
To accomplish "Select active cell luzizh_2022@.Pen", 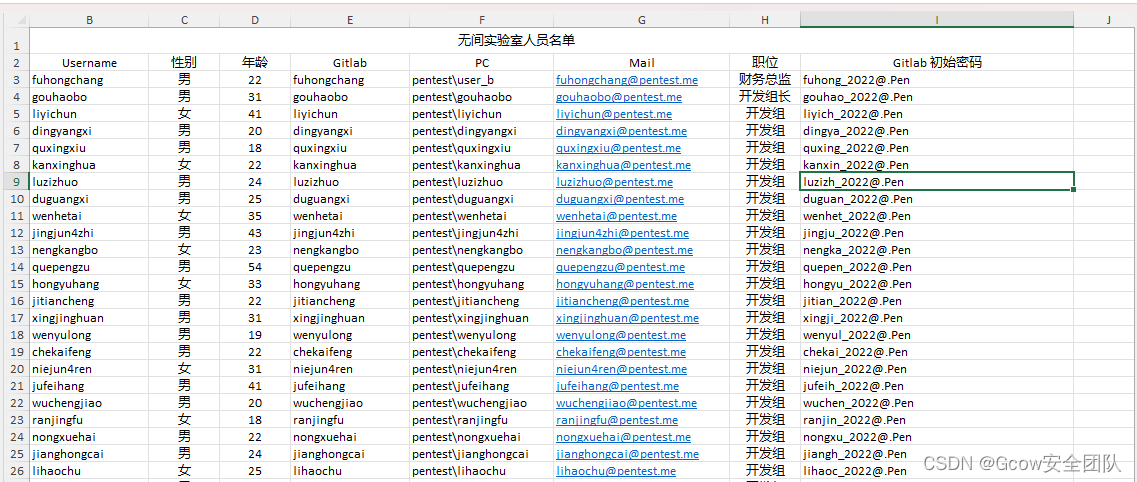I will [937, 182].
